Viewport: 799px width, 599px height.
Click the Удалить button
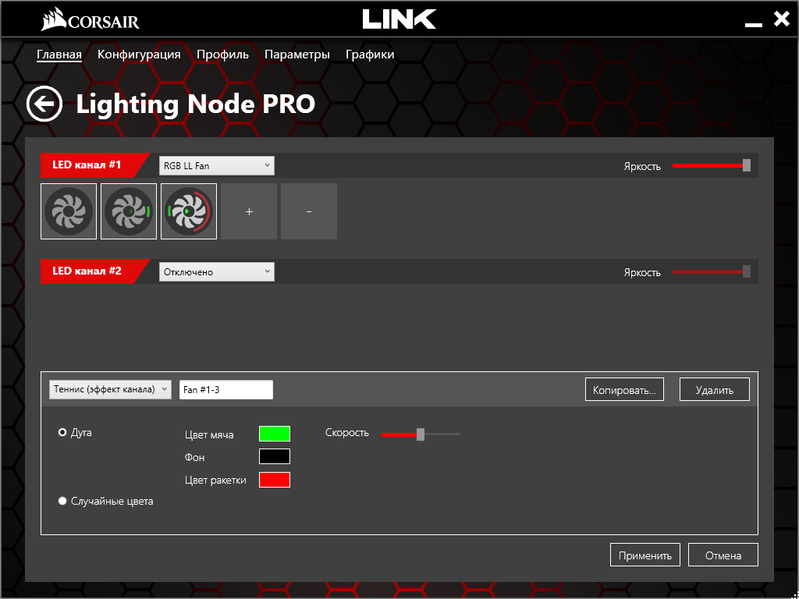tap(714, 390)
